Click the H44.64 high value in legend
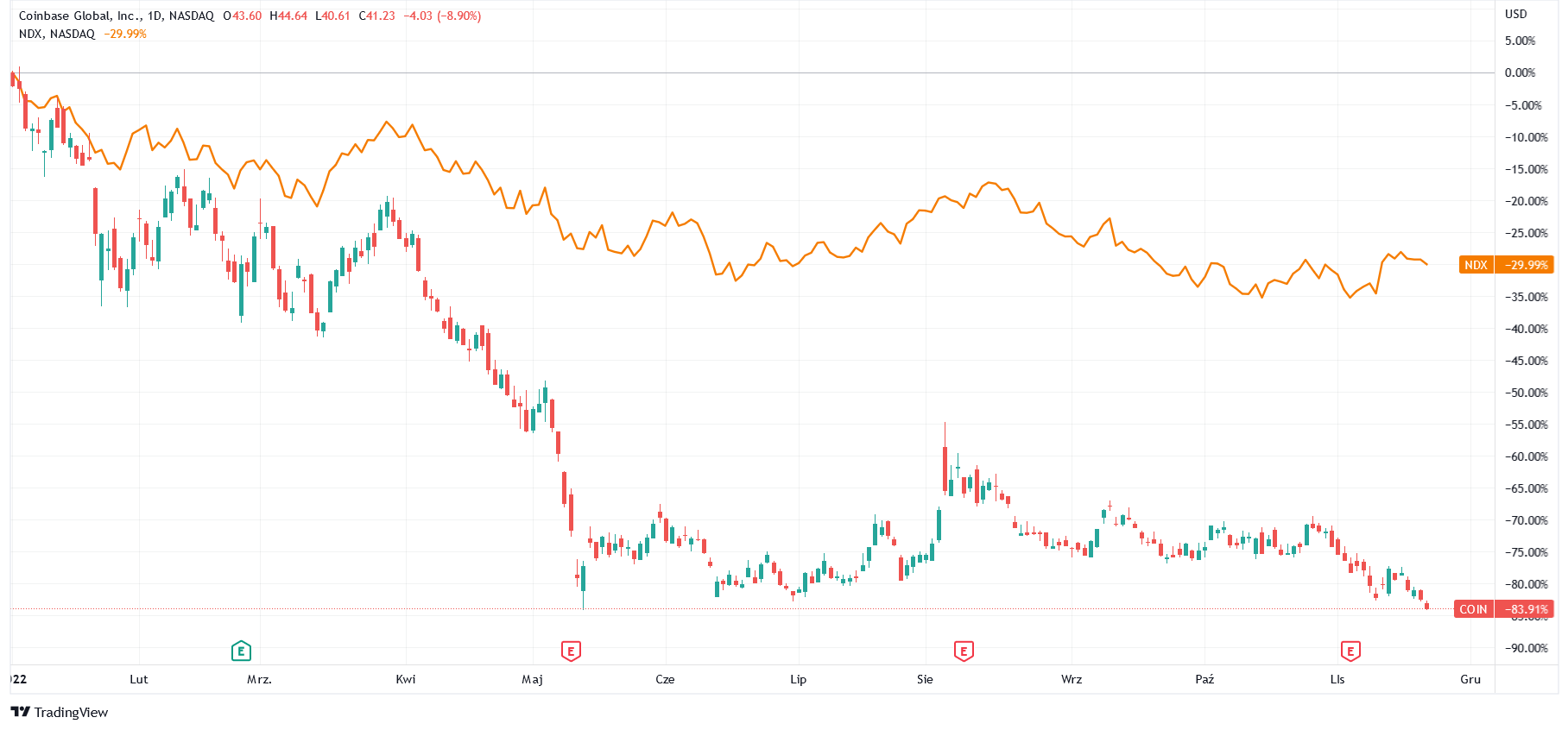The height and width of the screenshot is (730, 1568). pos(288,16)
